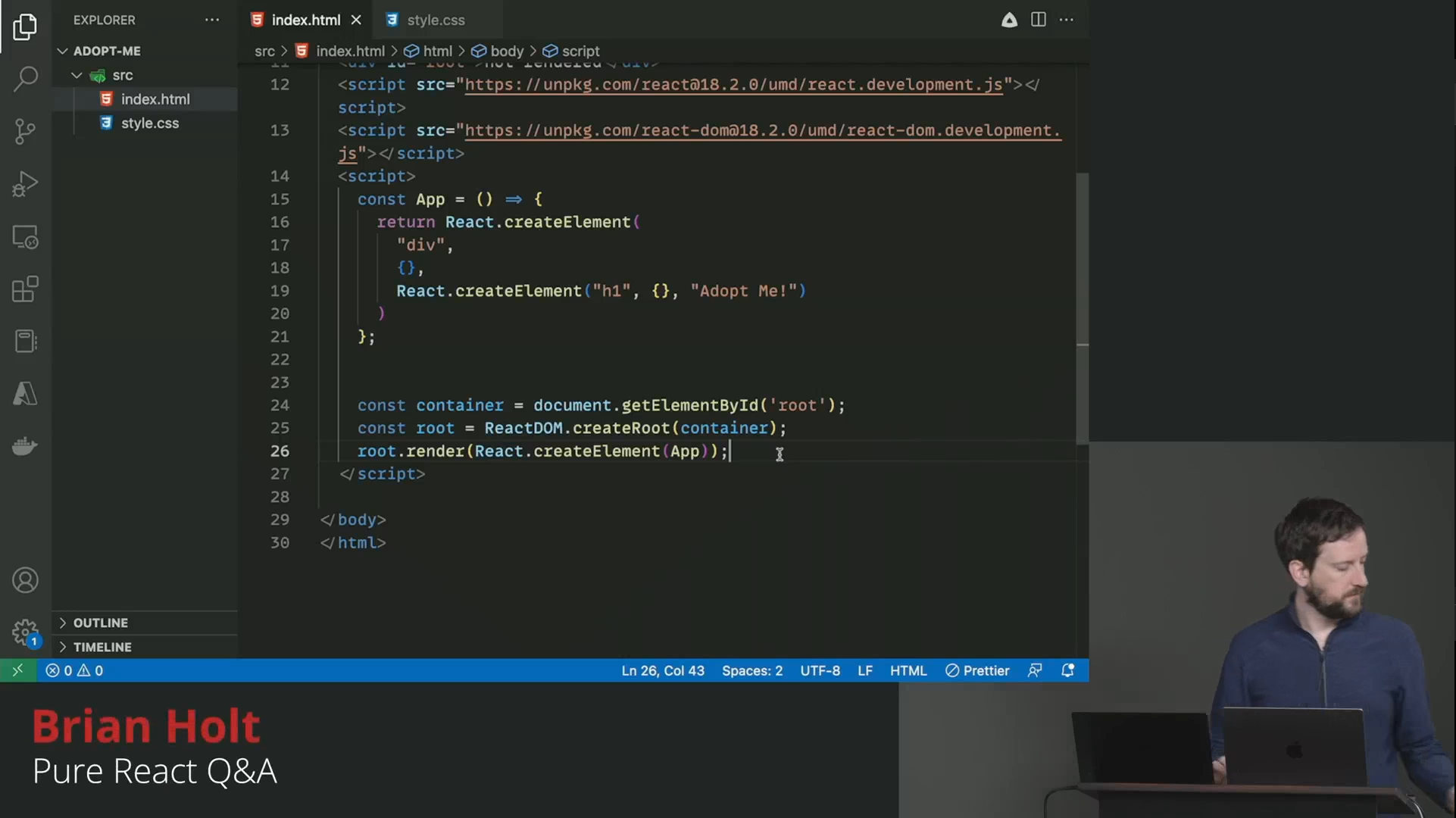This screenshot has width=1456, height=818.
Task: Click body in the breadcrumb
Action: coord(507,52)
